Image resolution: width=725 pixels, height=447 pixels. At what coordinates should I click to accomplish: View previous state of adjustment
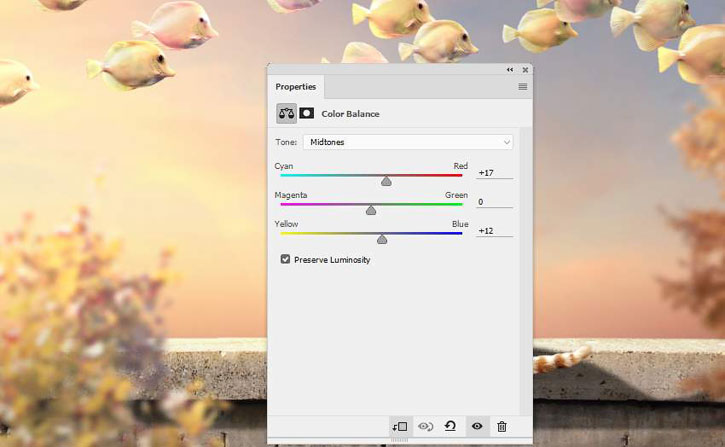pos(425,426)
